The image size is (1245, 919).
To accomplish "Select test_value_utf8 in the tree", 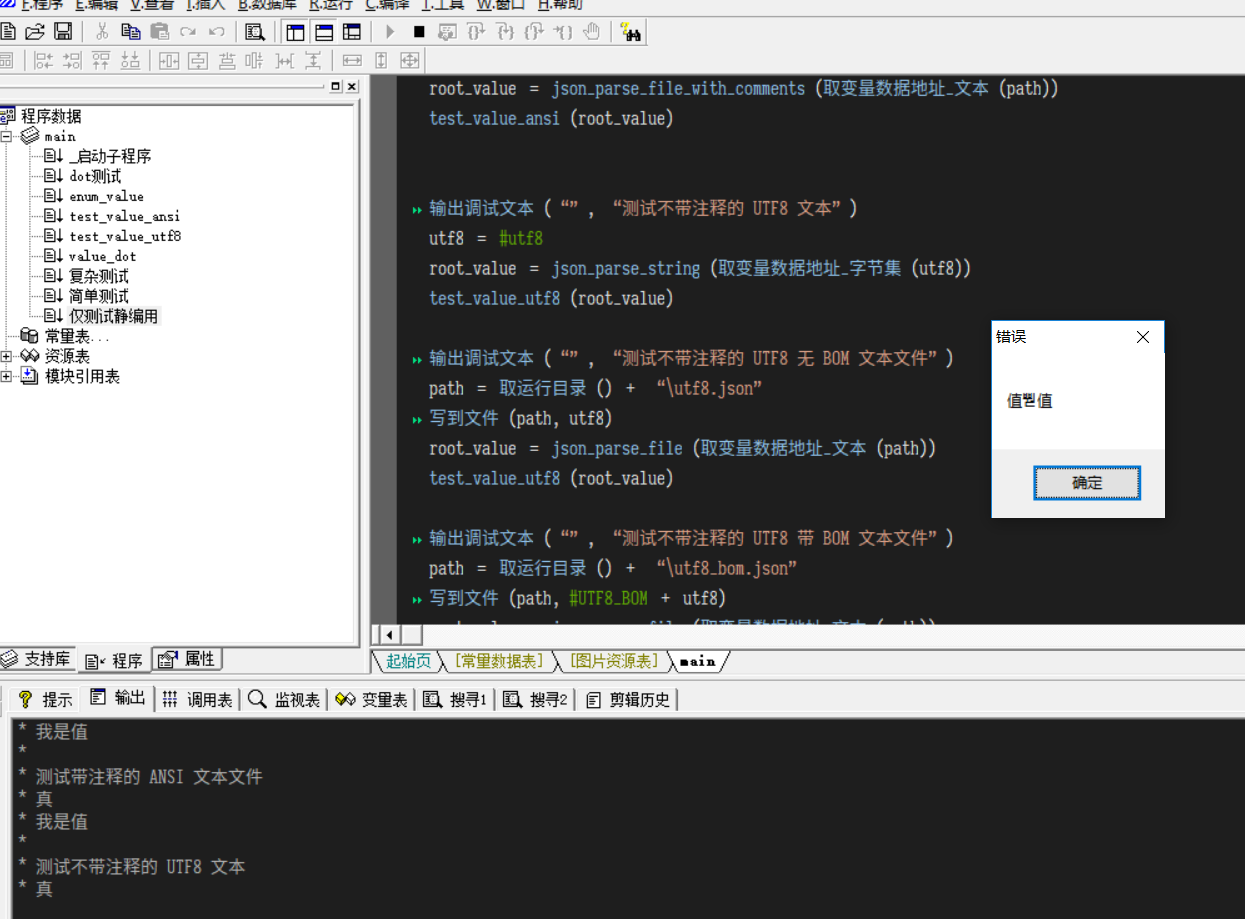I will pos(125,236).
